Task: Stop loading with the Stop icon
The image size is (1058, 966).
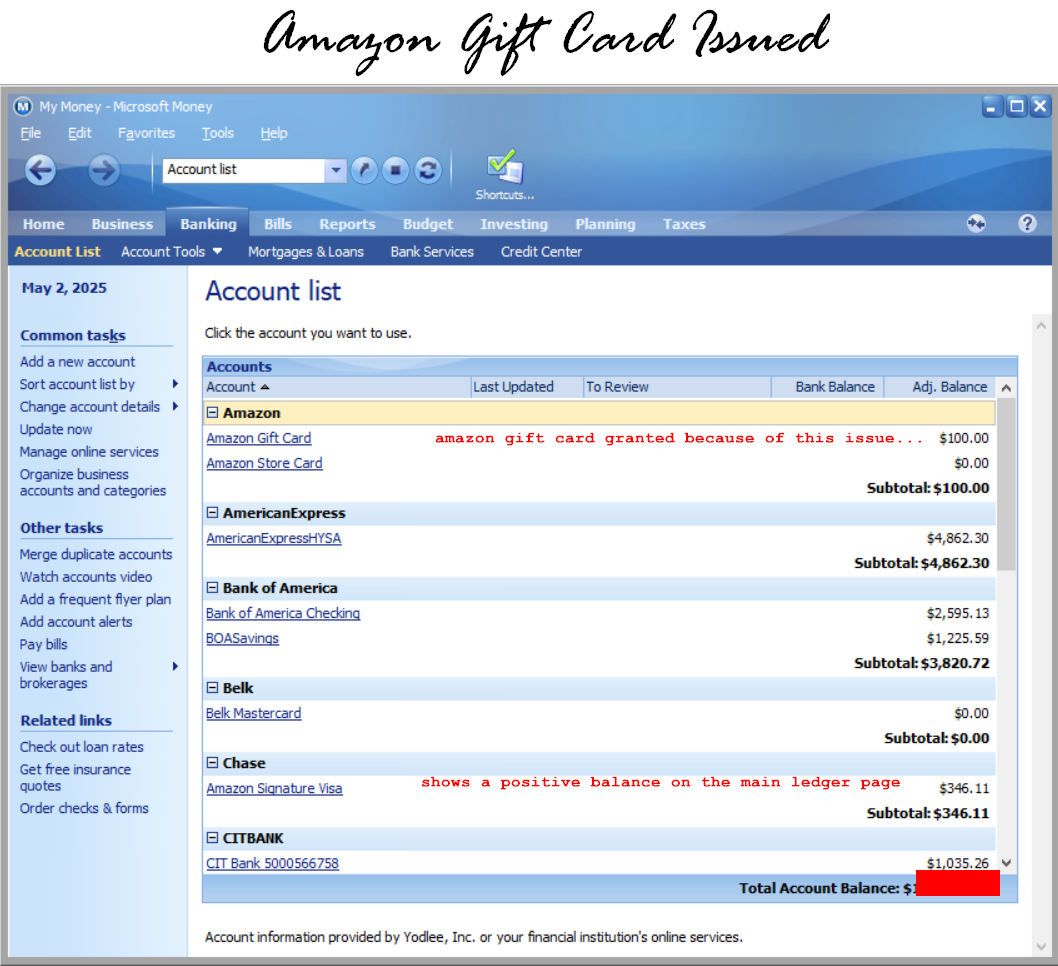Action: coord(395,170)
